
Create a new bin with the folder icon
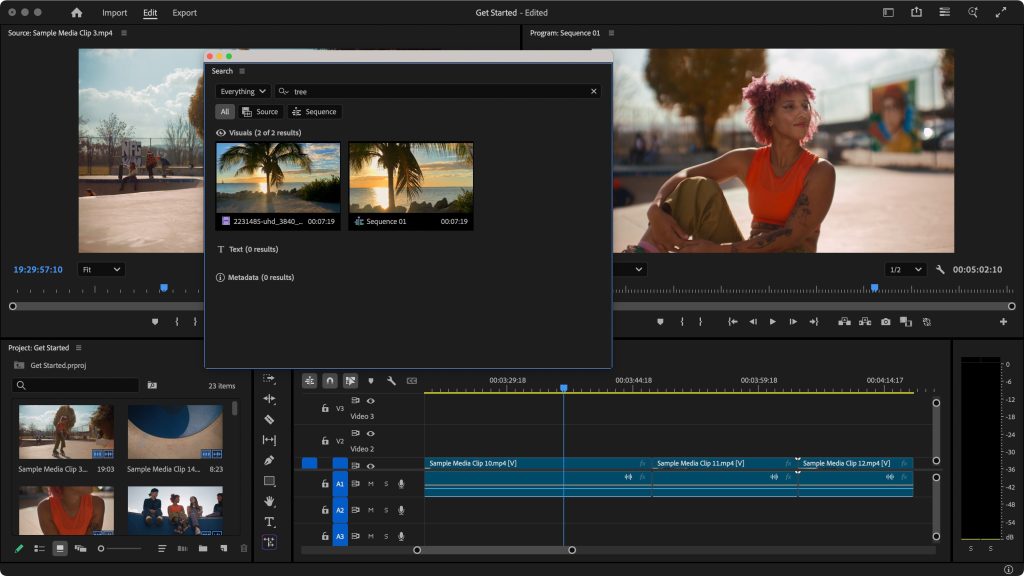pyautogui.click(x=202, y=548)
